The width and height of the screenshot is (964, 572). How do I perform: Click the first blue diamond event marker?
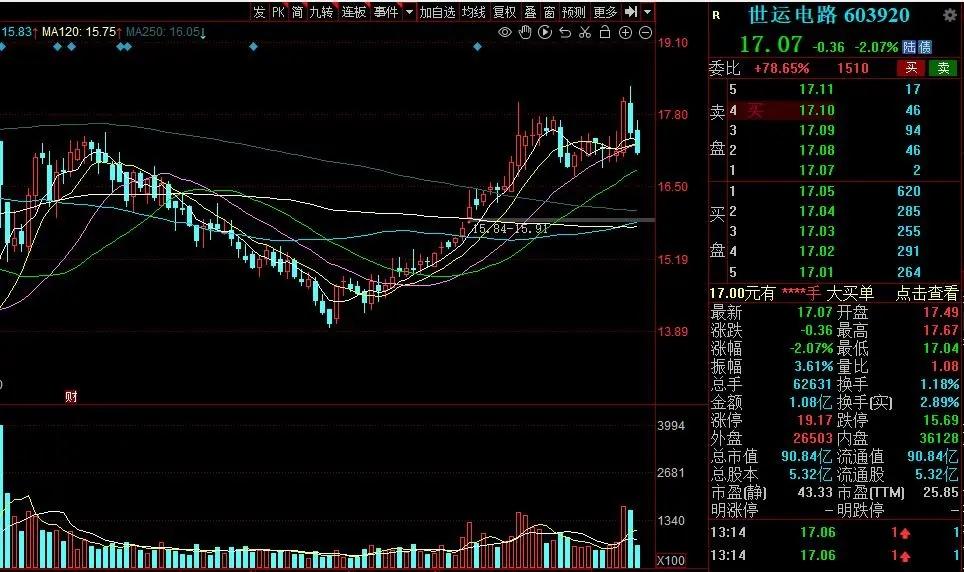[x=1, y=47]
